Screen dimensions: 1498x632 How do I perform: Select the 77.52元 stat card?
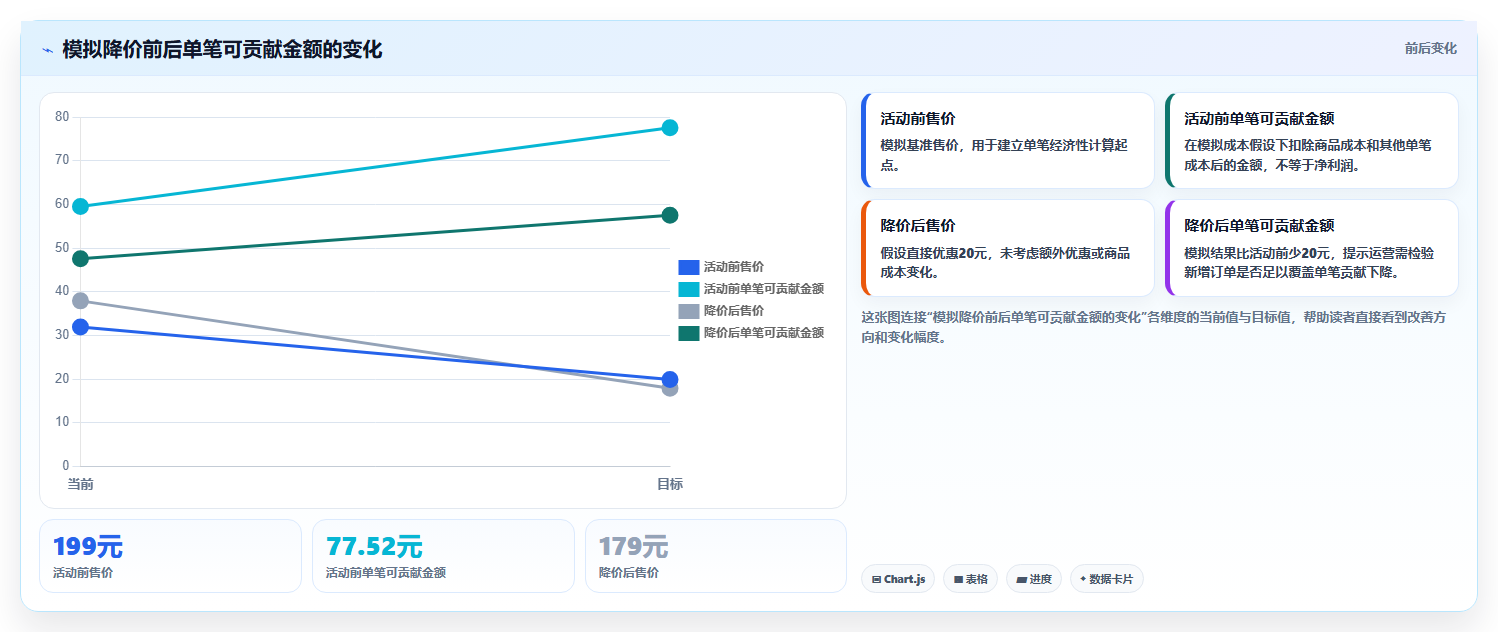click(x=443, y=556)
